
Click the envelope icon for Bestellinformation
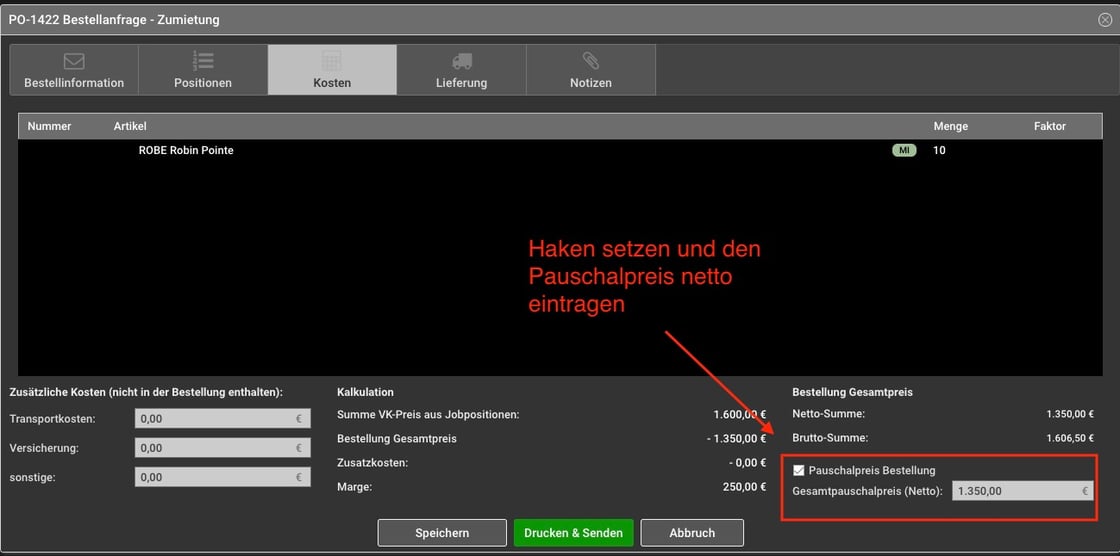pos(74,61)
